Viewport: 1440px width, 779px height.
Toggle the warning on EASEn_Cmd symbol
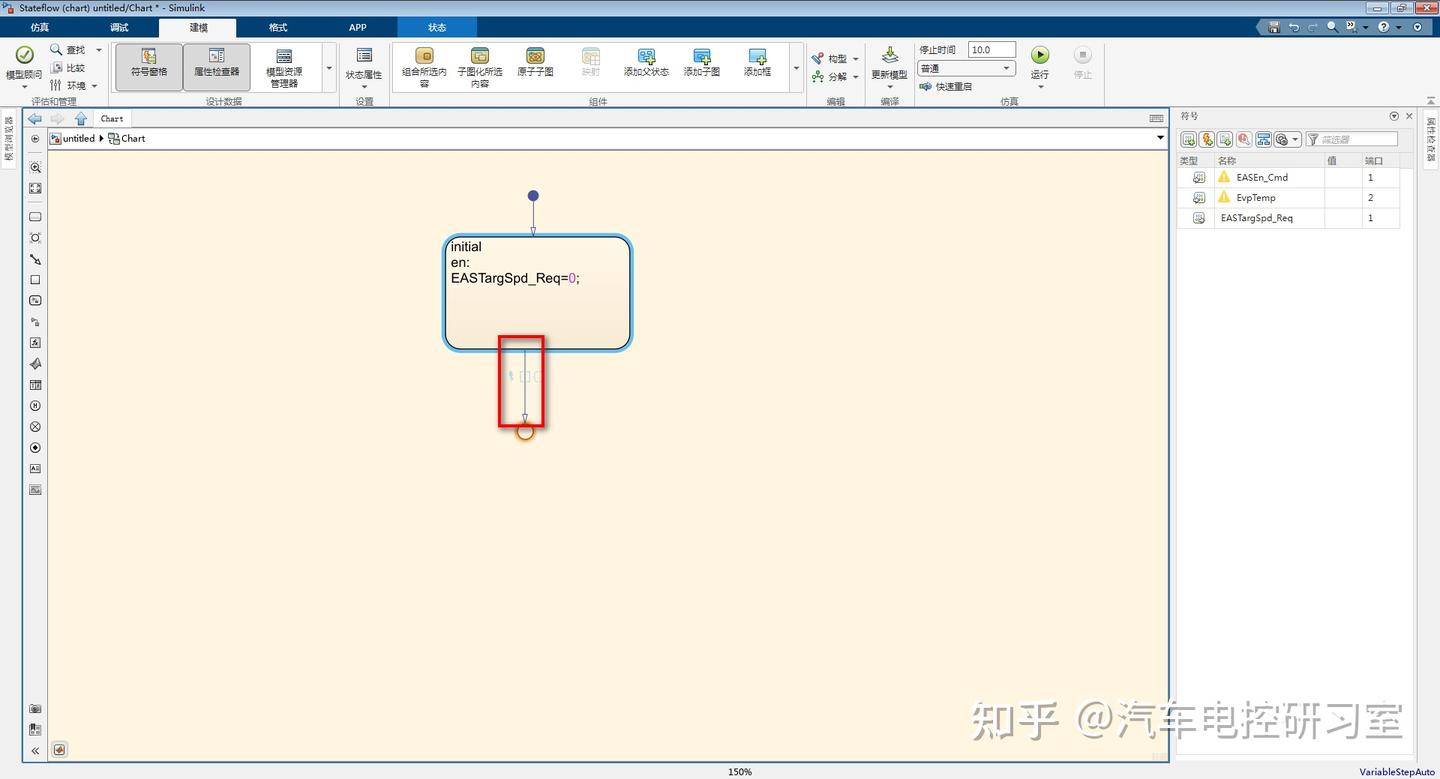(1224, 177)
